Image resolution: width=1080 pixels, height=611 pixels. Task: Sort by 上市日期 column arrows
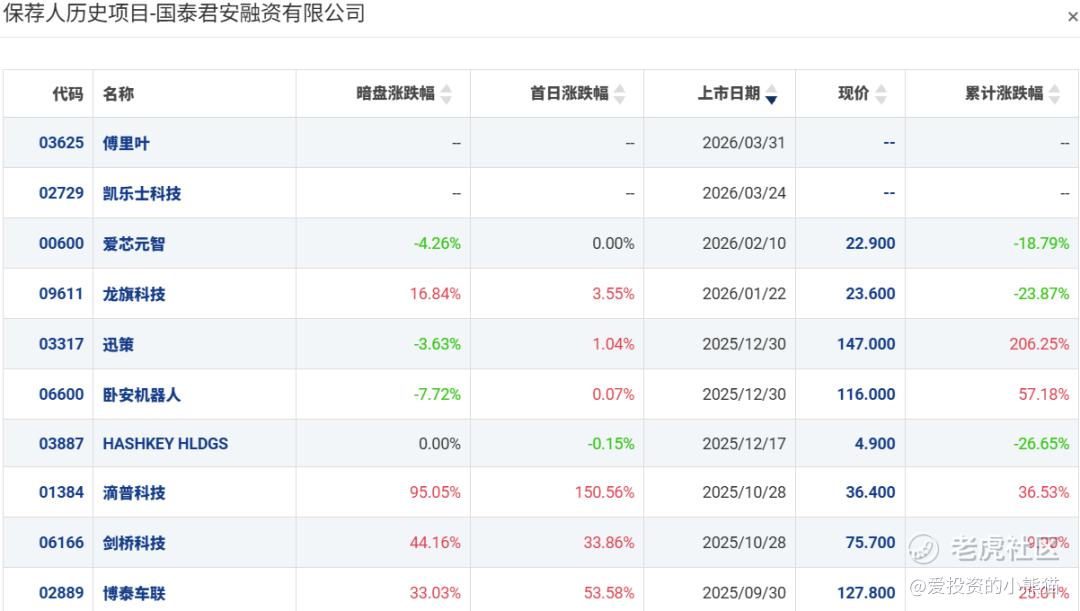pos(771,94)
